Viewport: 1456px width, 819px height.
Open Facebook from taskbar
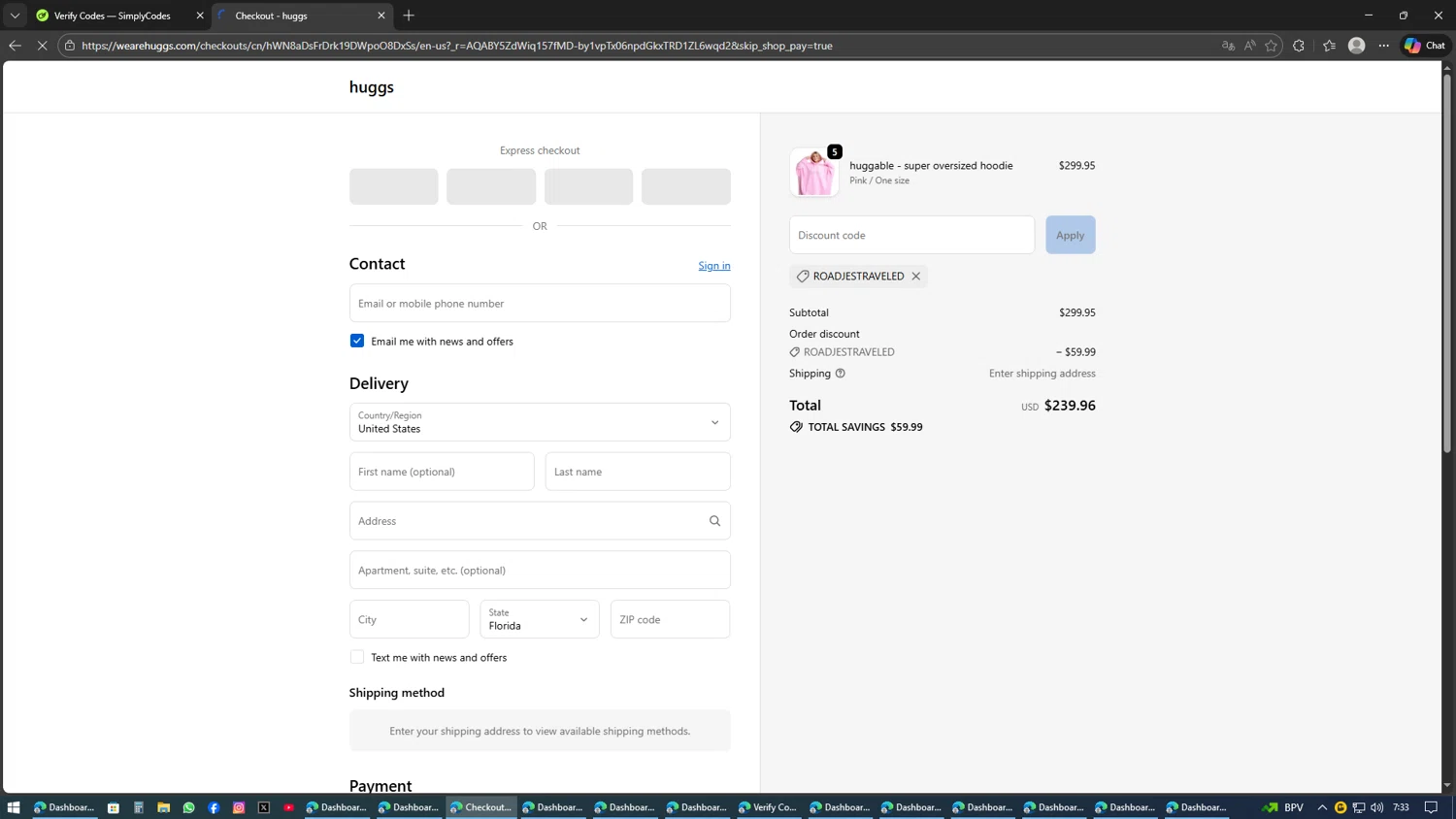tap(214, 807)
